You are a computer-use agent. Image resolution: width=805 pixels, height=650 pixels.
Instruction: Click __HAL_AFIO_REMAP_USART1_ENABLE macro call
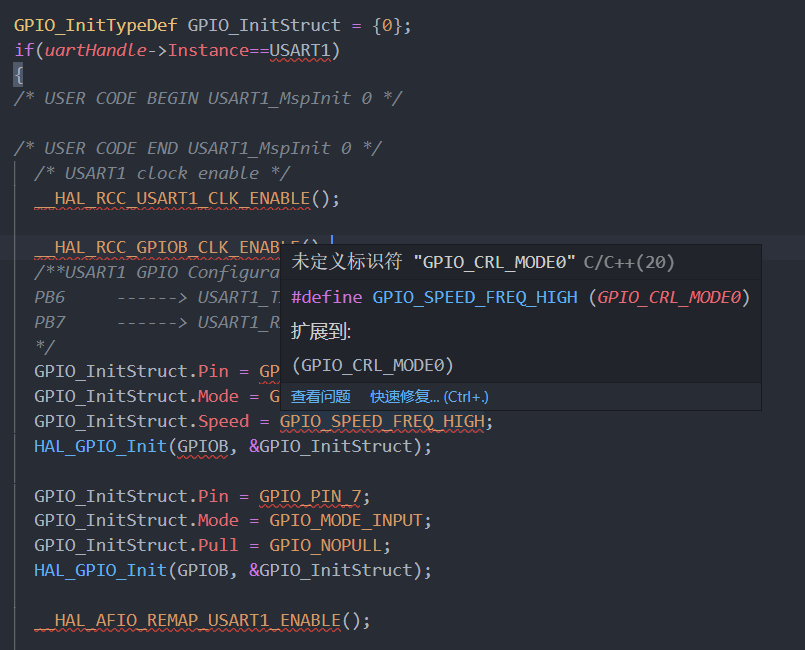click(188, 621)
